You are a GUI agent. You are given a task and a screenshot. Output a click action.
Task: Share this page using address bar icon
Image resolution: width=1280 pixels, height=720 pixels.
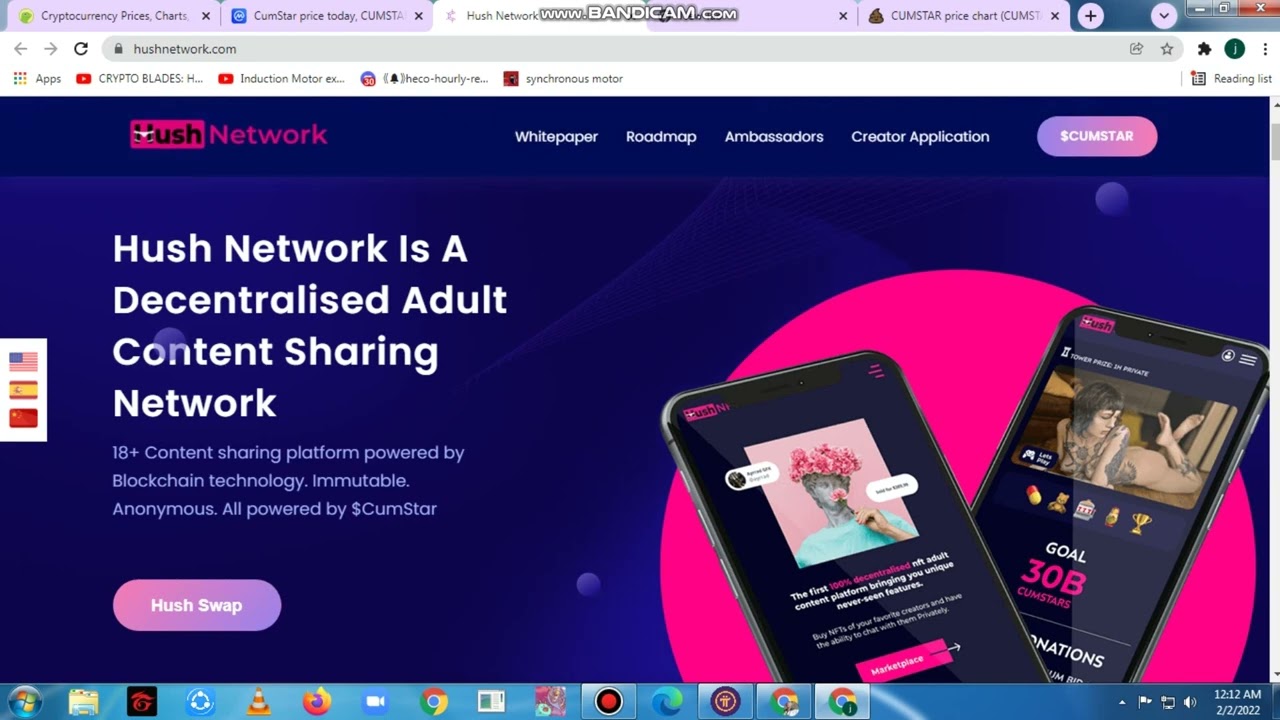(1136, 48)
